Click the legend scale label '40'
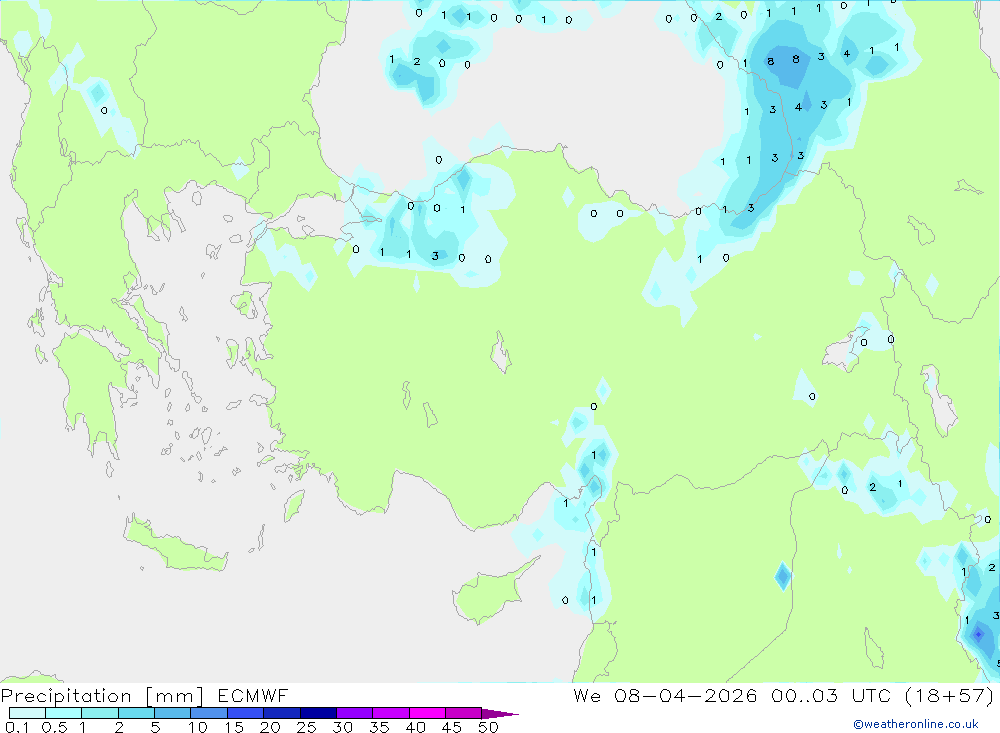Image resolution: width=1000 pixels, height=733 pixels. tap(415, 727)
